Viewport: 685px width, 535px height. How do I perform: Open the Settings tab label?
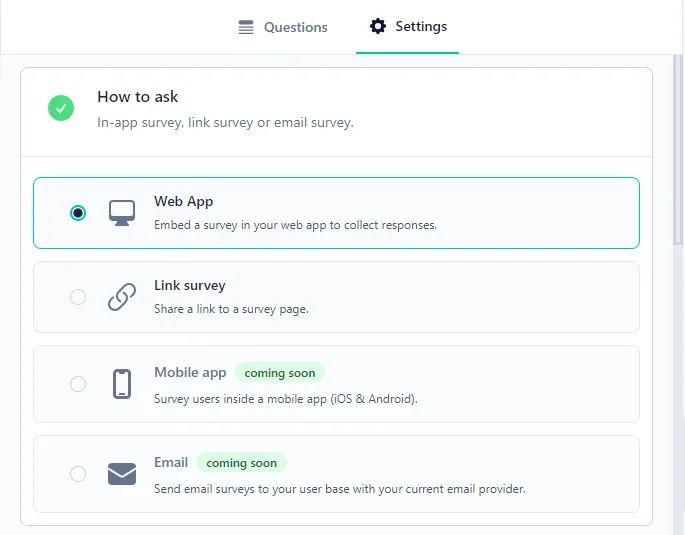tap(421, 26)
